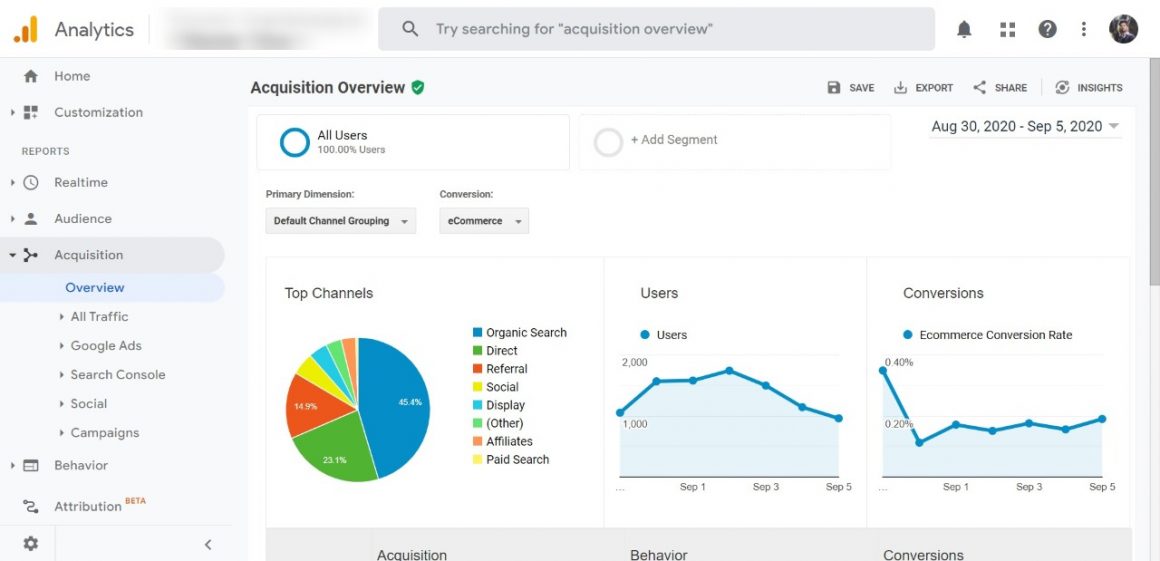Click the Paid Search legend label
1160x561 pixels.
point(518,460)
